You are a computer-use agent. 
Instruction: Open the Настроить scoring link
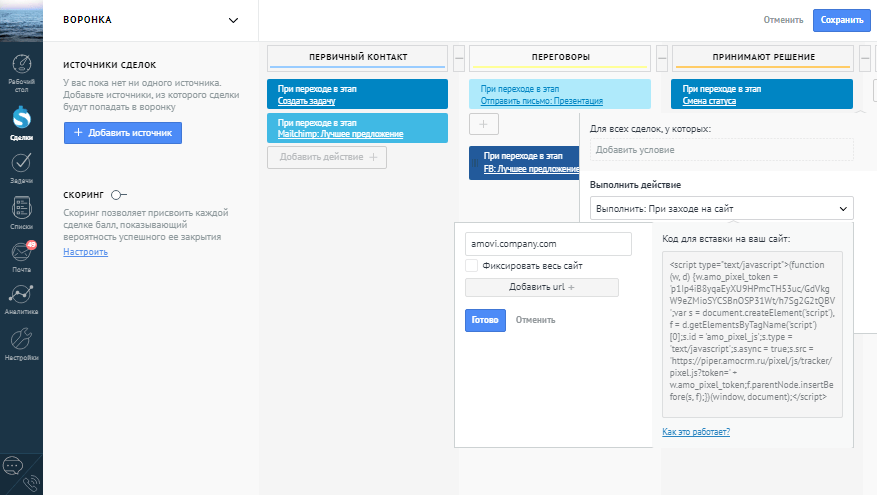pos(86,252)
